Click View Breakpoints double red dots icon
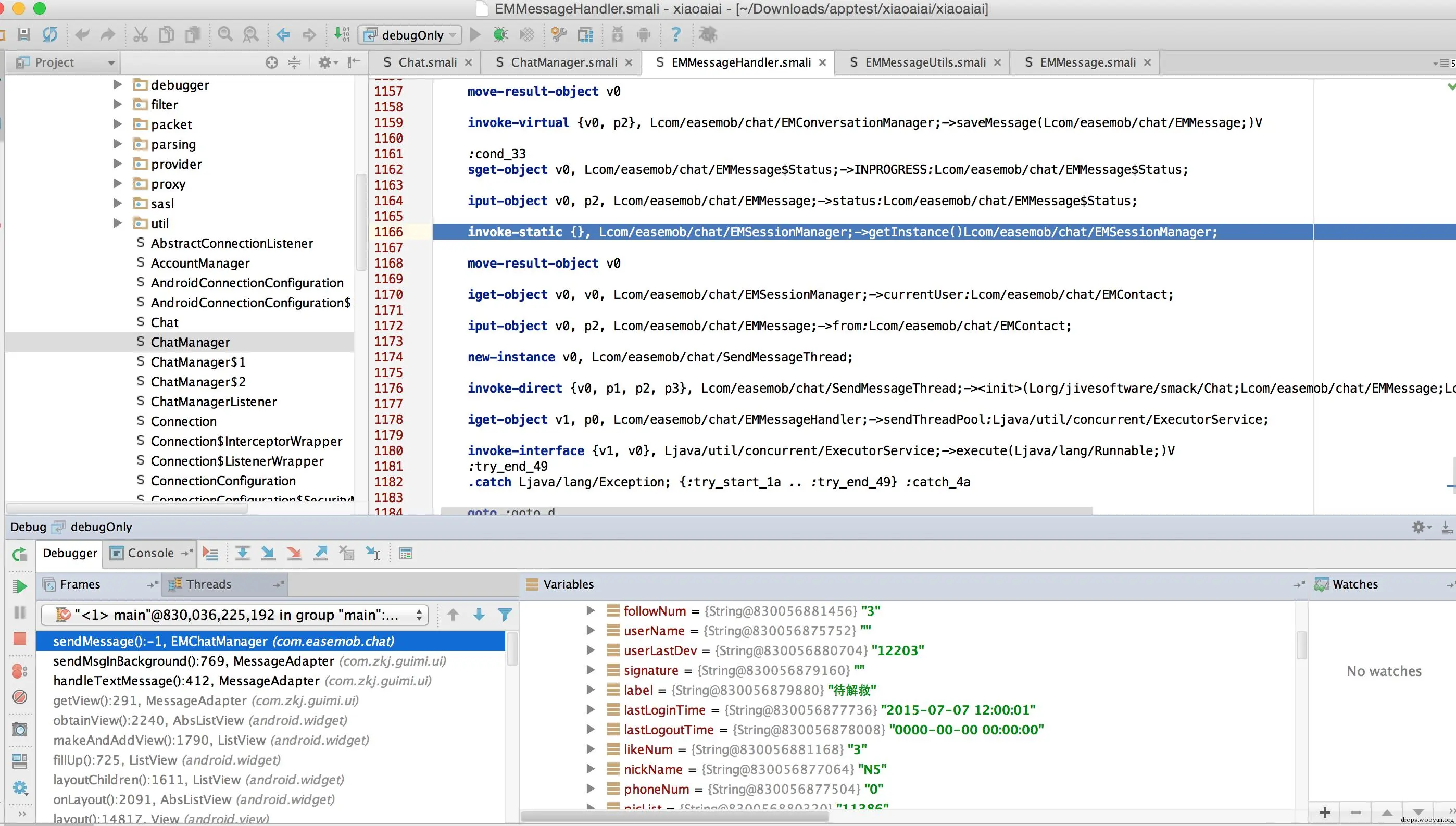The width and height of the screenshot is (1456, 826). (x=20, y=671)
